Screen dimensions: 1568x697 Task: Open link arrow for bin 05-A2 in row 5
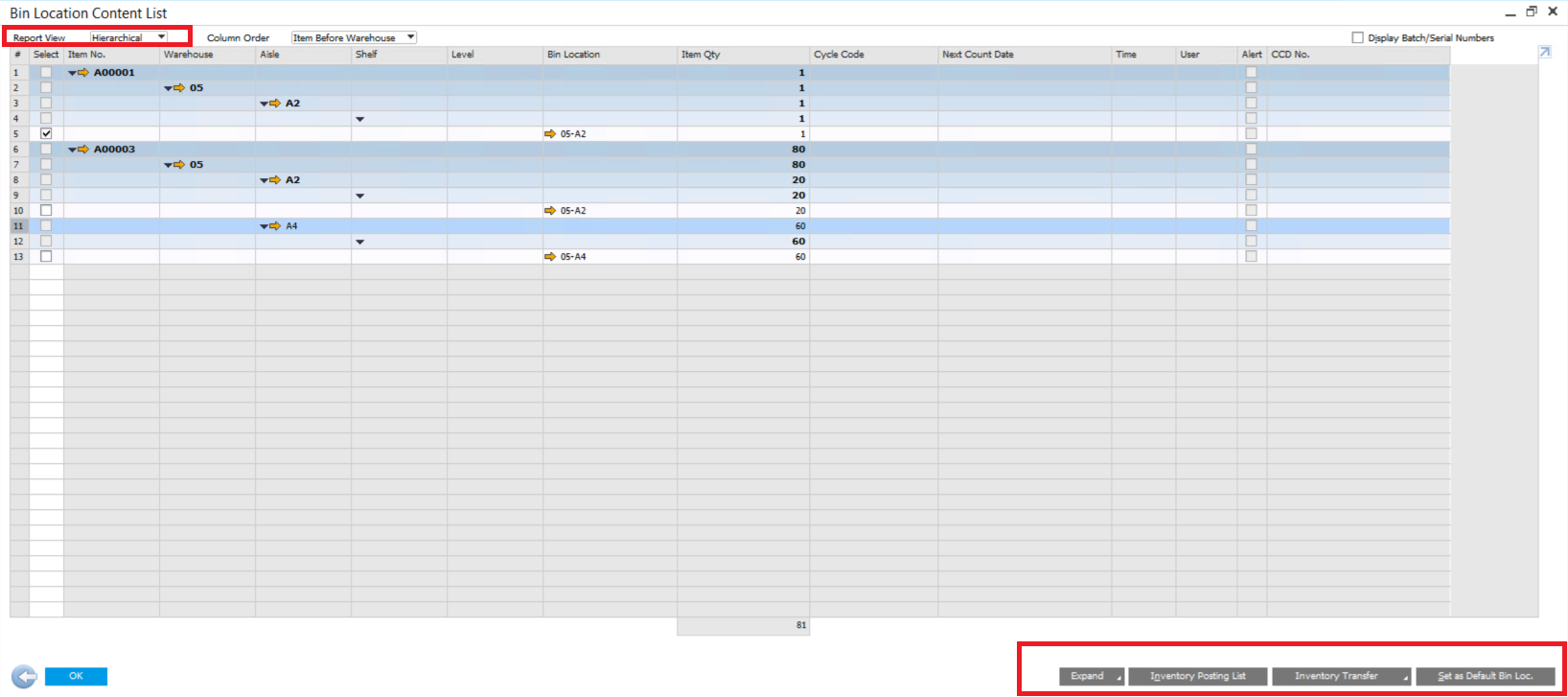coord(550,134)
